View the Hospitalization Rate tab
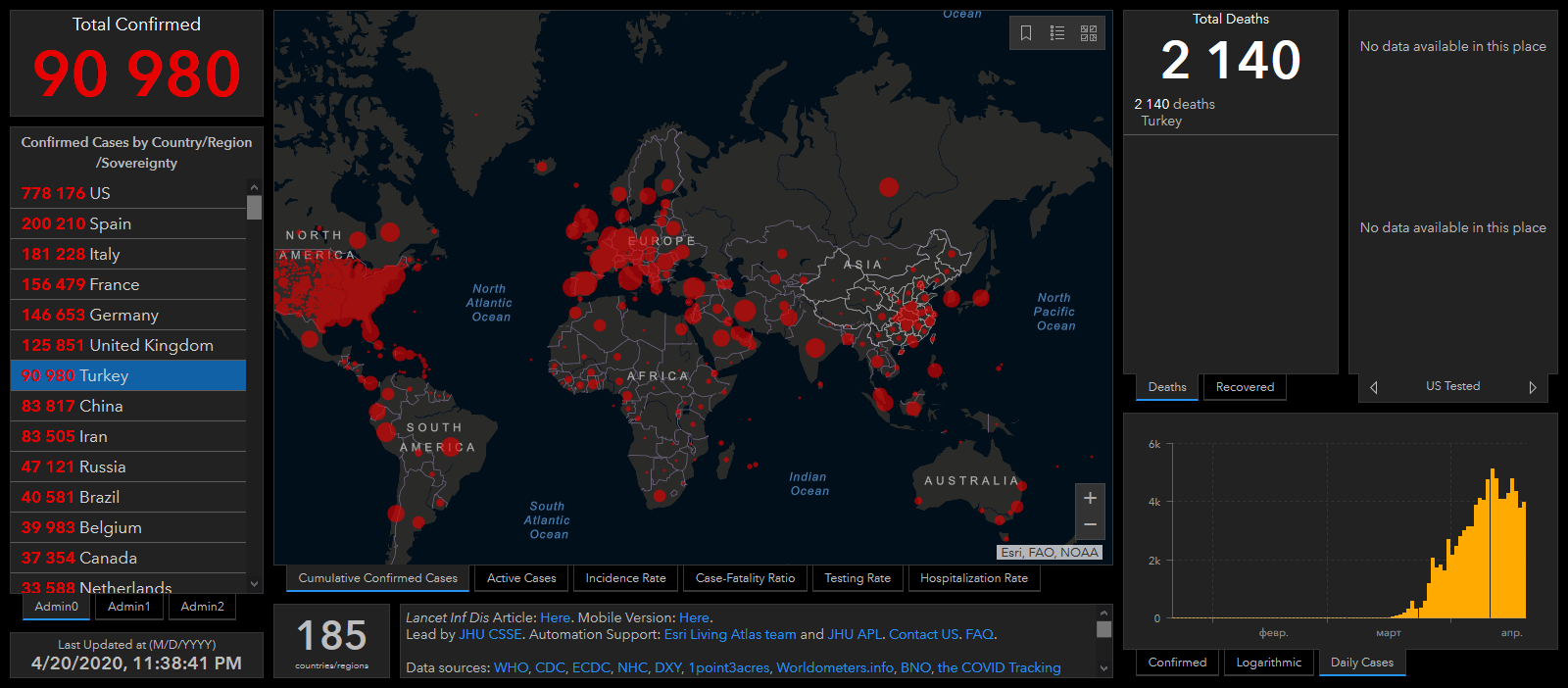1568x688 pixels. click(x=974, y=578)
